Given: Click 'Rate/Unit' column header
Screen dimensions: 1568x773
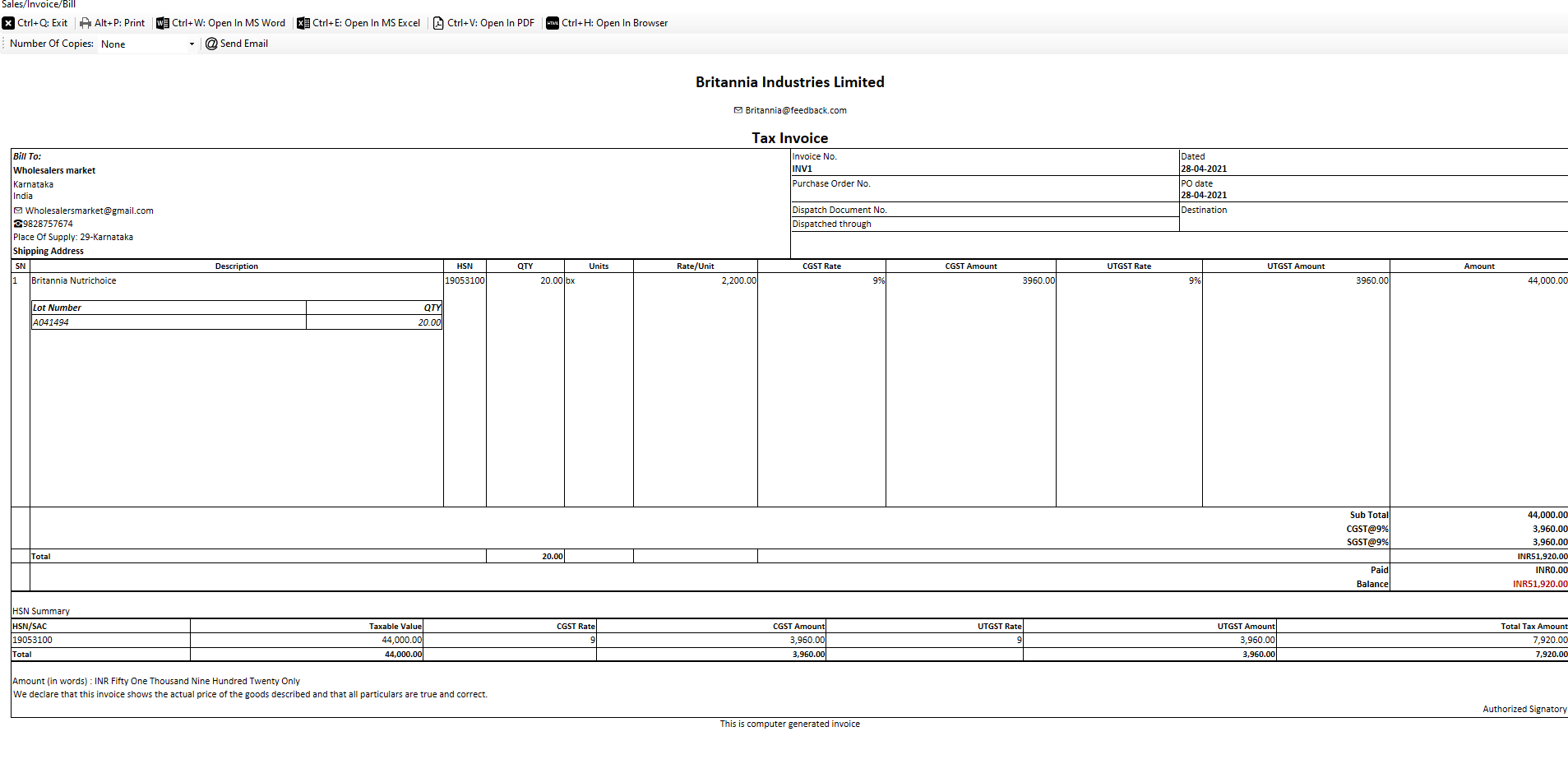Looking at the screenshot, I should pos(696,266).
